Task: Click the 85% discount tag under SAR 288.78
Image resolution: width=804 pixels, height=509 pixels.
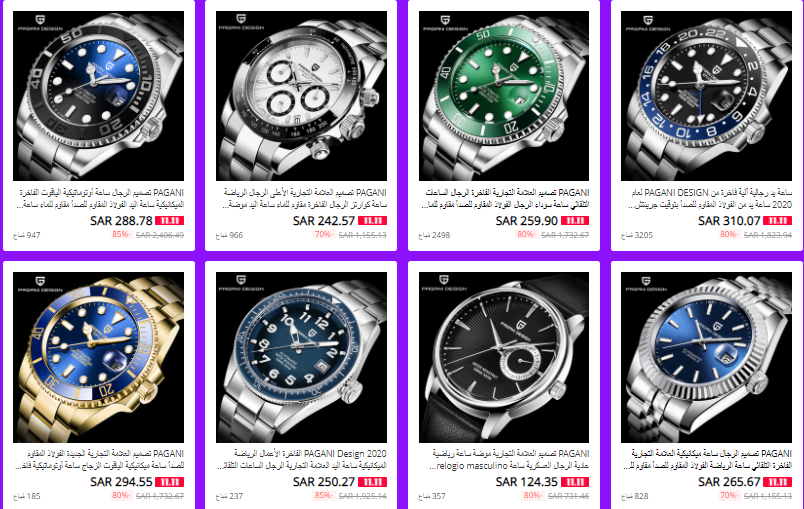Action: pyautogui.click(x=122, y=235)
